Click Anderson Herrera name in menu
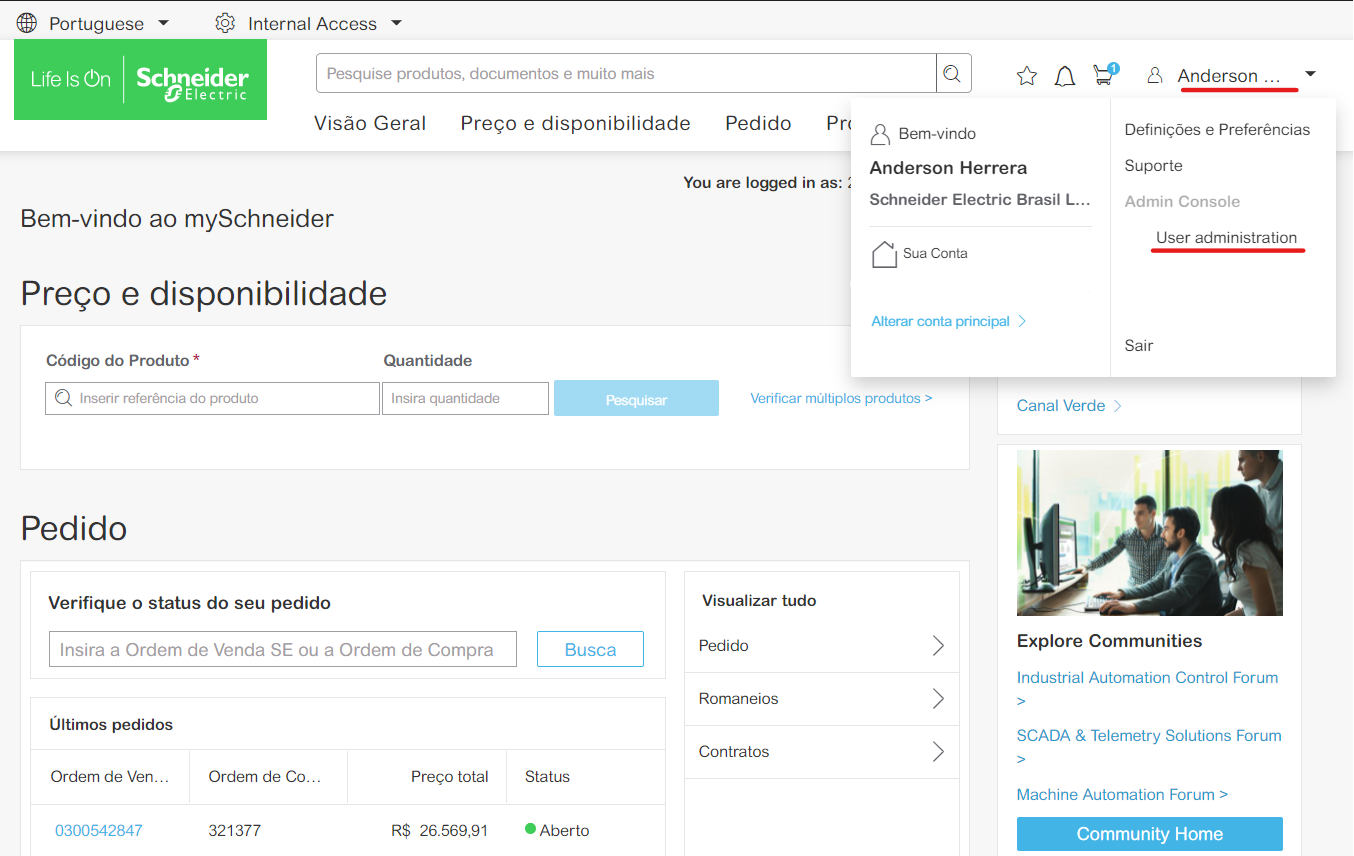Screen dimensions: 1354x856 [x=948, y=168]
